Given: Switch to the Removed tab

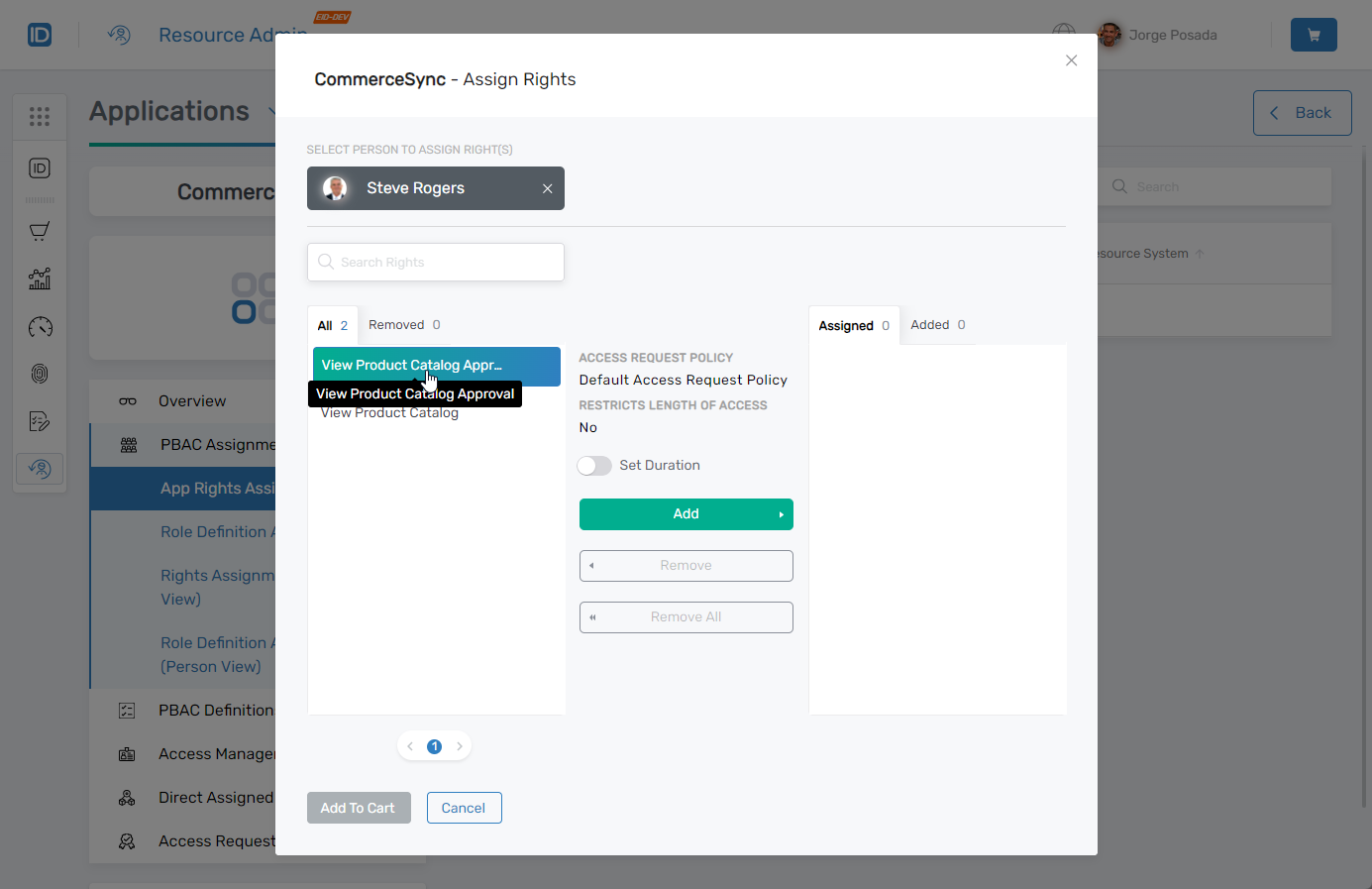Looking at the screenshot, I should [x=404, y=325].
